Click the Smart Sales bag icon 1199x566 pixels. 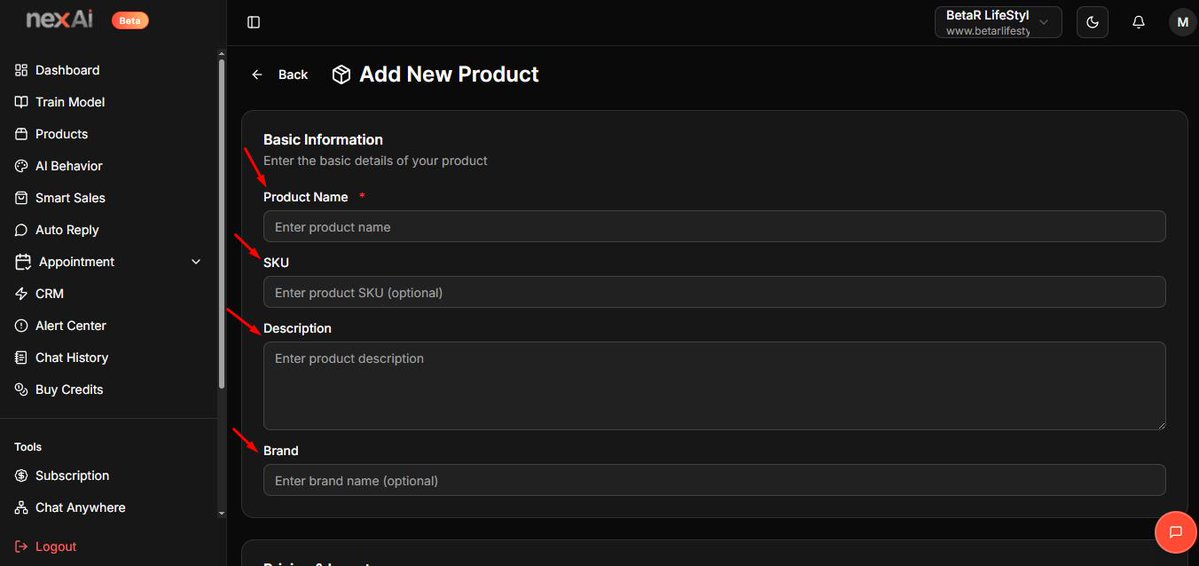21,198
